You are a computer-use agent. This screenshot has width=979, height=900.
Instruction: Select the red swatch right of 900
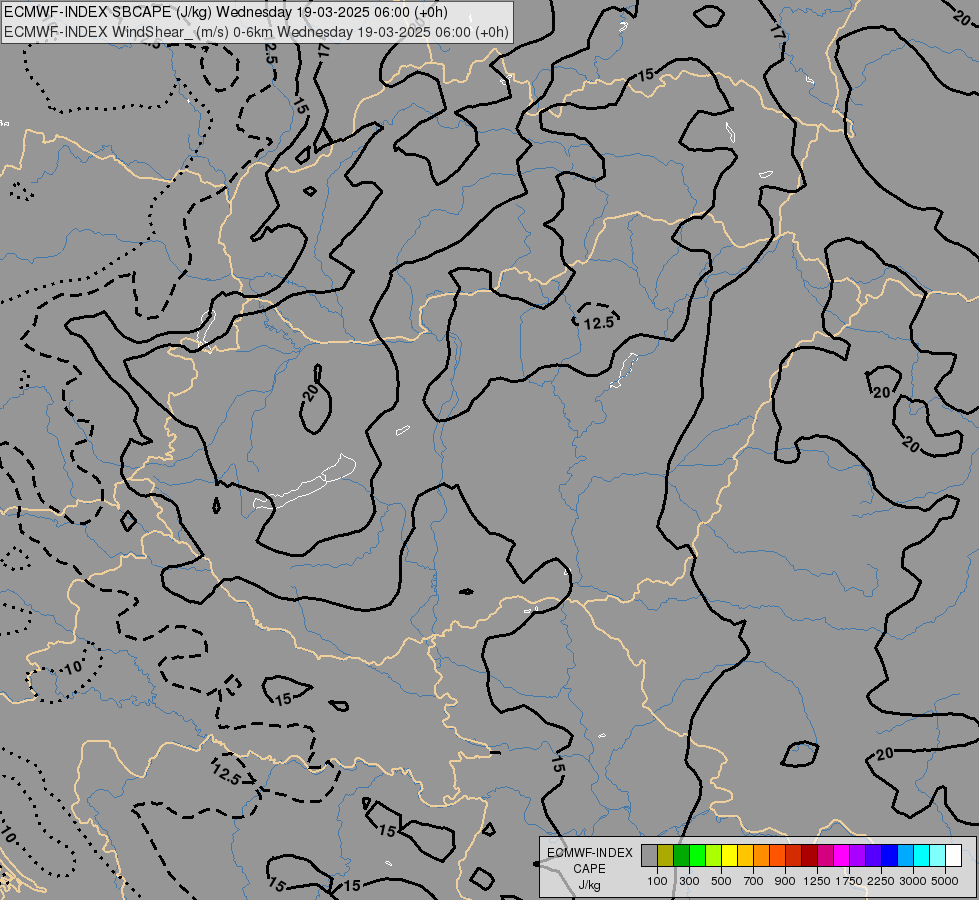pos(794,856)
